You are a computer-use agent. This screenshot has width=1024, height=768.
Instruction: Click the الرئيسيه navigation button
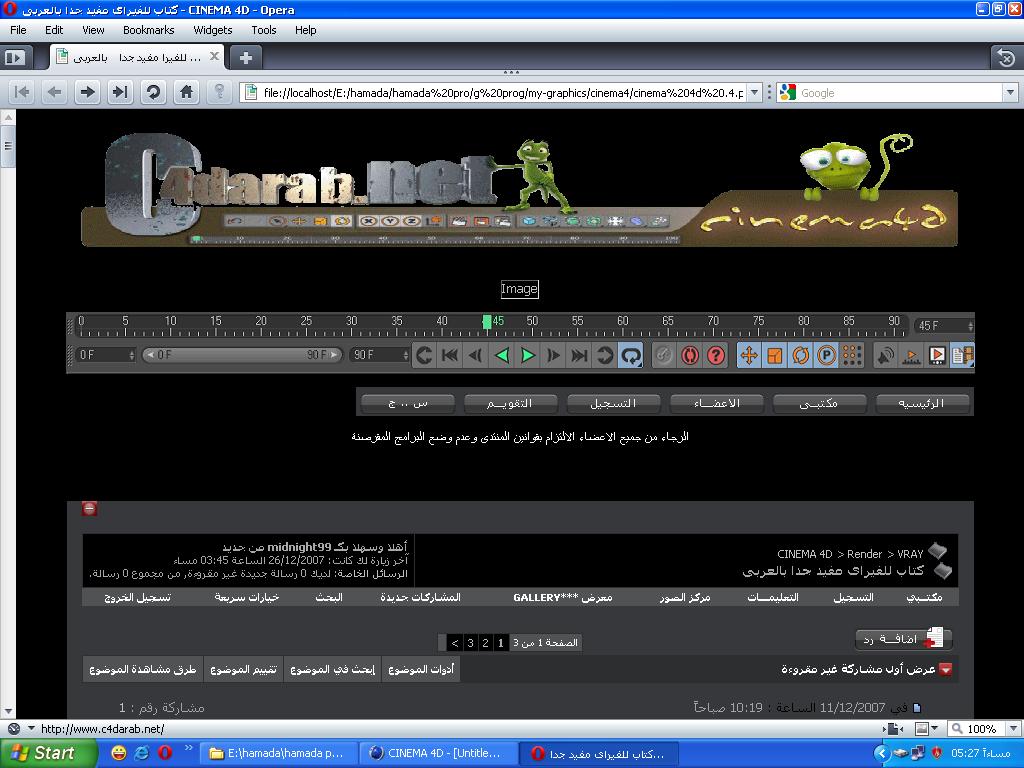(922, 403)
